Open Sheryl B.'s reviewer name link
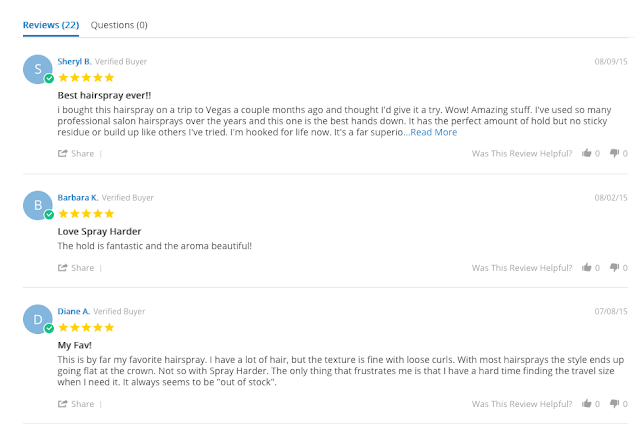 pyautogui.click(x=74, y=61)
